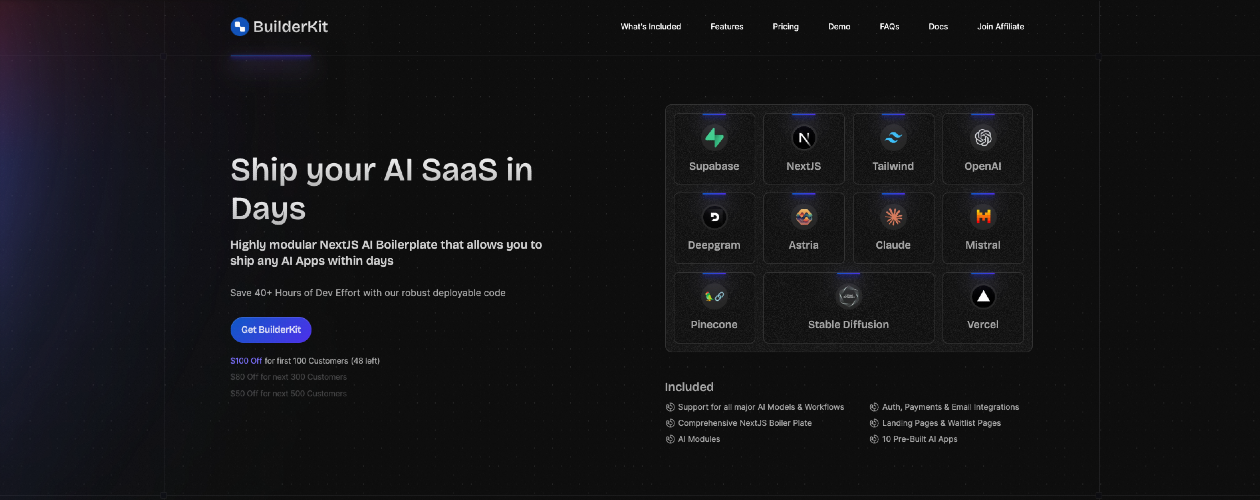Screen dimensions: 1260x500
Task: Click the Supabase label
Action: pyautogui.click(x=714, y=166)
